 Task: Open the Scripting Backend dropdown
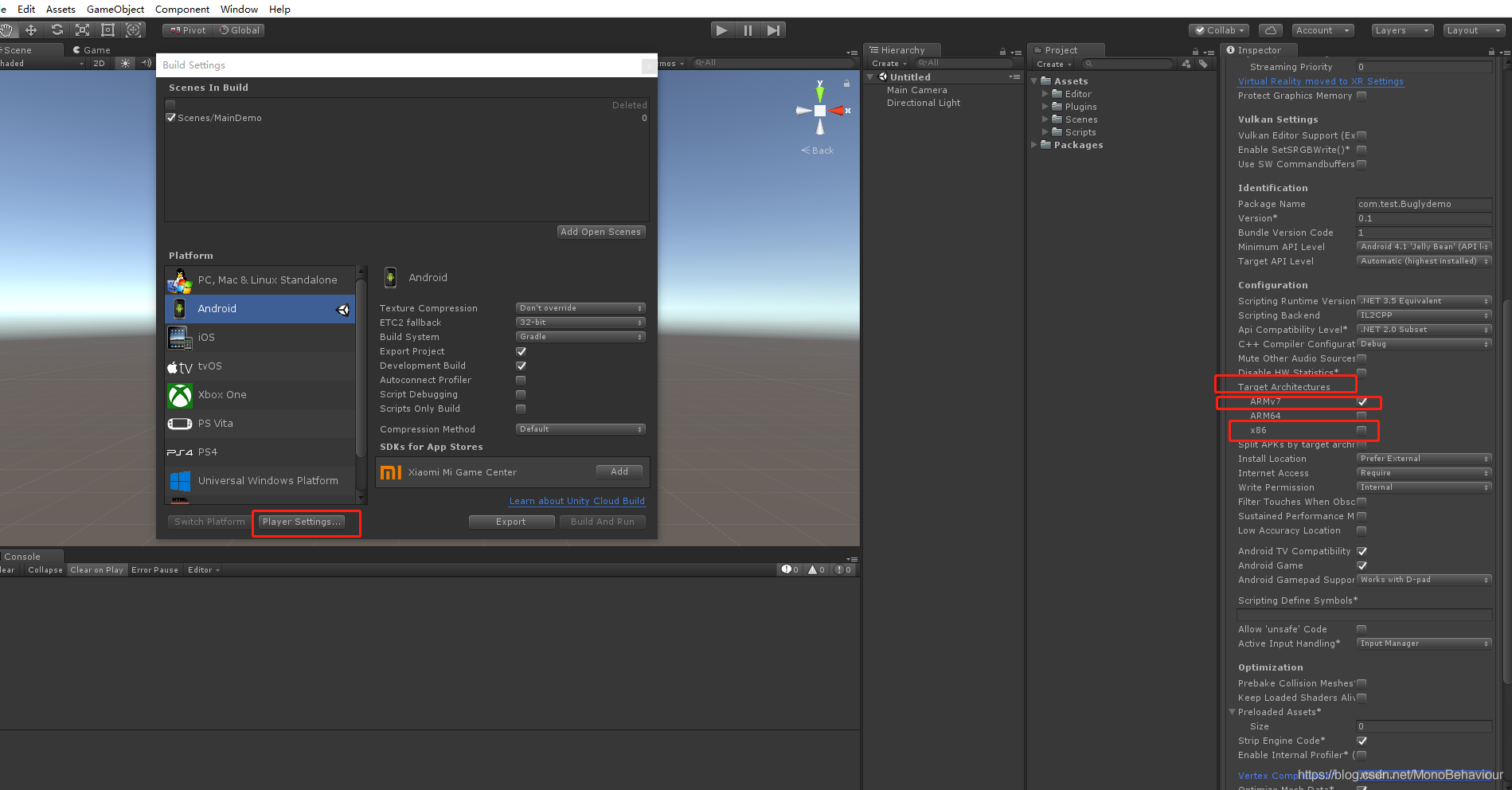pyautogui.click(x=1424, y=315)
